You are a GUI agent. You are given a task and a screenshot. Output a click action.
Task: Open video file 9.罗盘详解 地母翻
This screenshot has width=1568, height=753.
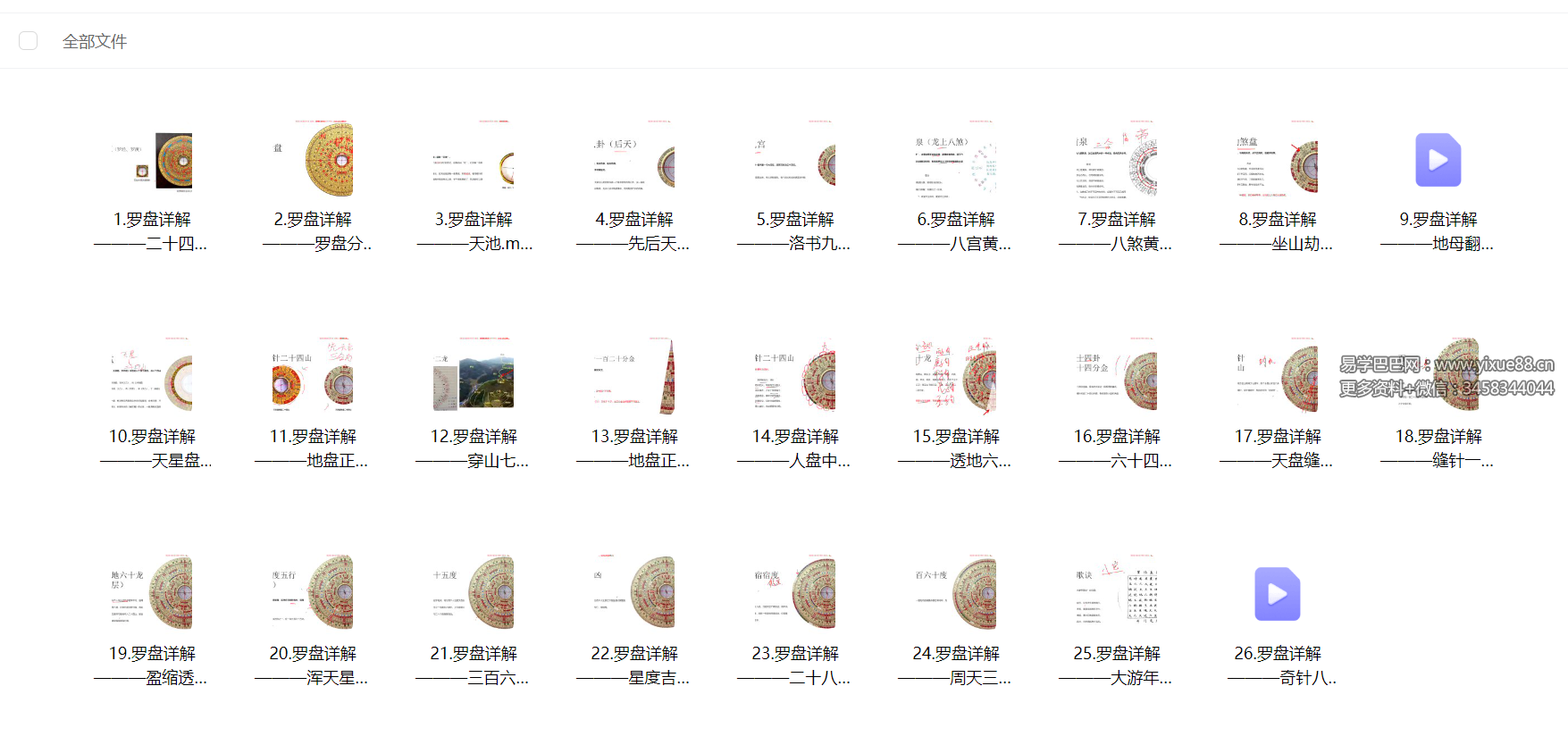pos(1438,161)
